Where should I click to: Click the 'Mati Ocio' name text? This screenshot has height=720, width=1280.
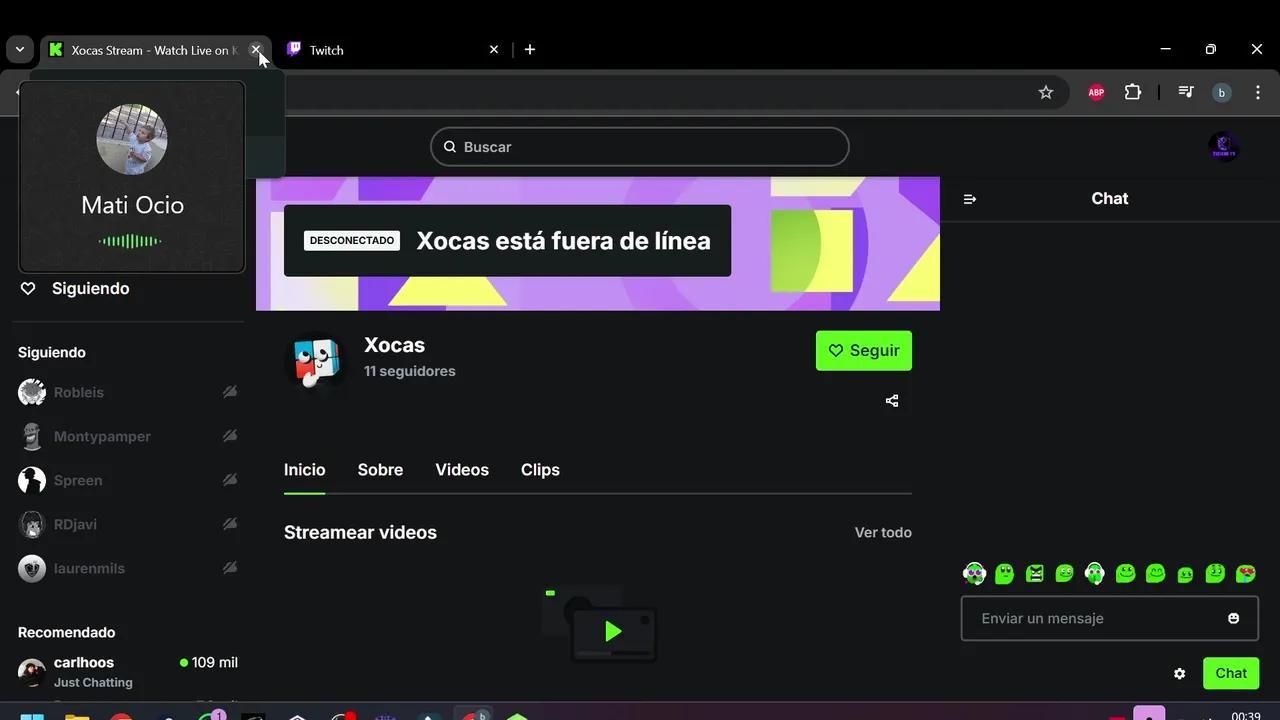pyautogui.click(x=132, y=206)
